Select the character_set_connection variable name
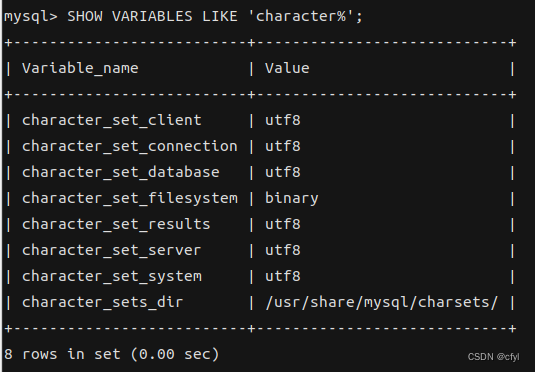 (130, 146)
